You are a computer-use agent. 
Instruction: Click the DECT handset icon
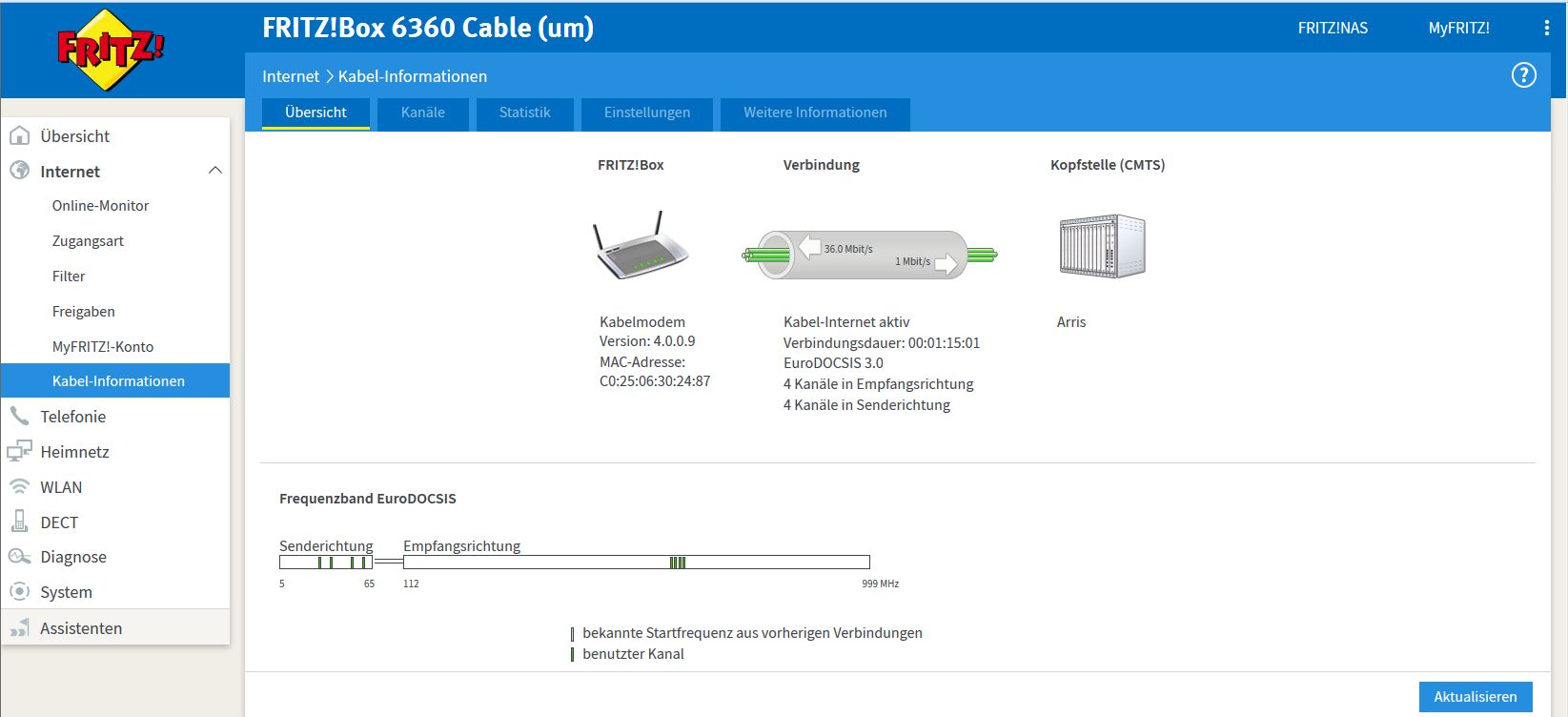[x=19, y=522]
